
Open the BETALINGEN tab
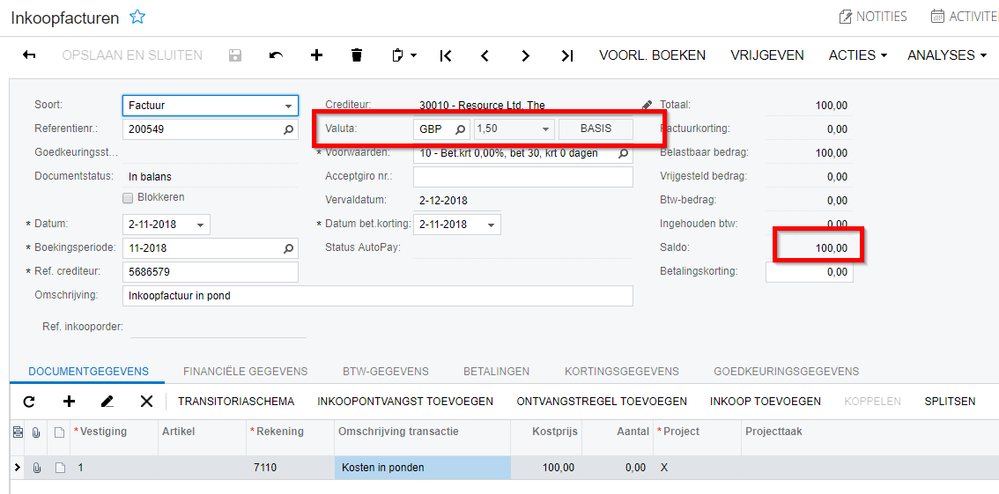[x=496, y=371]
